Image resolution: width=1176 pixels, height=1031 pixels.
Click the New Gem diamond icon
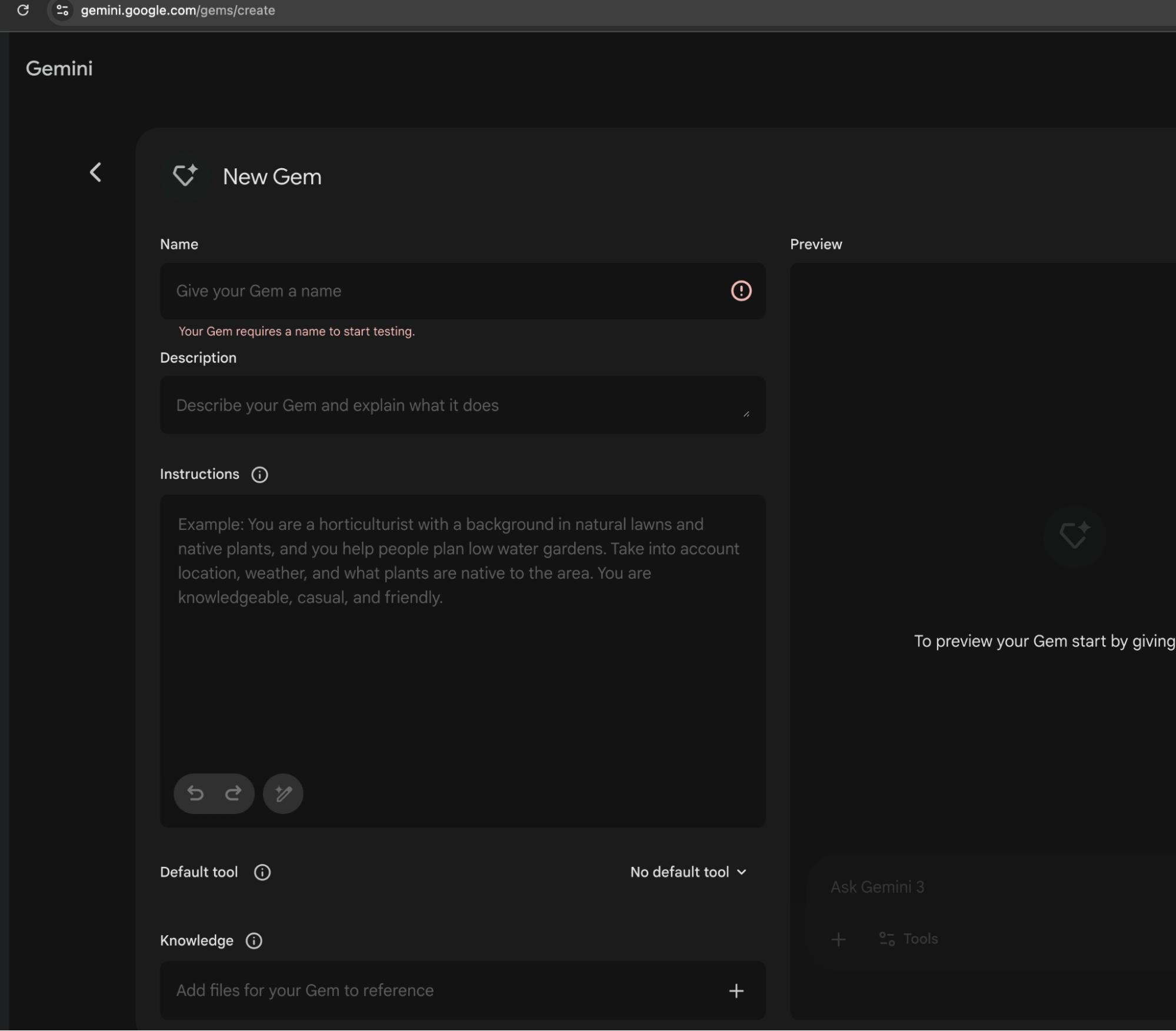[x=184, y=175]
